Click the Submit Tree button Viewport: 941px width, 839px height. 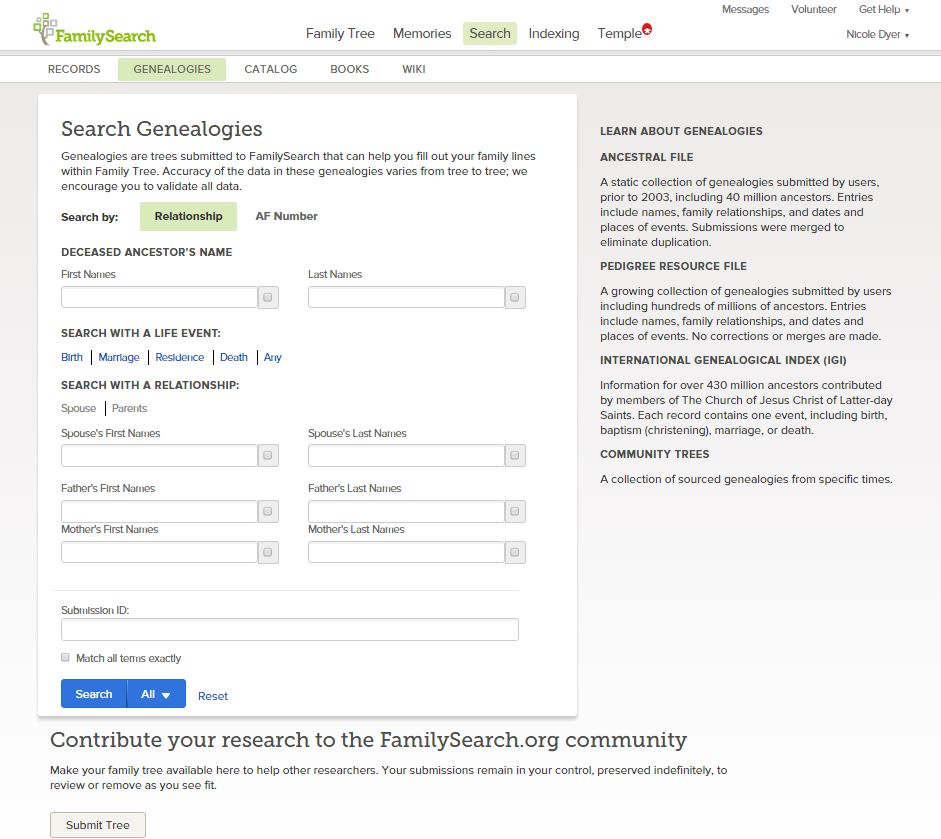pyautogui.click(x=98, y=825)
